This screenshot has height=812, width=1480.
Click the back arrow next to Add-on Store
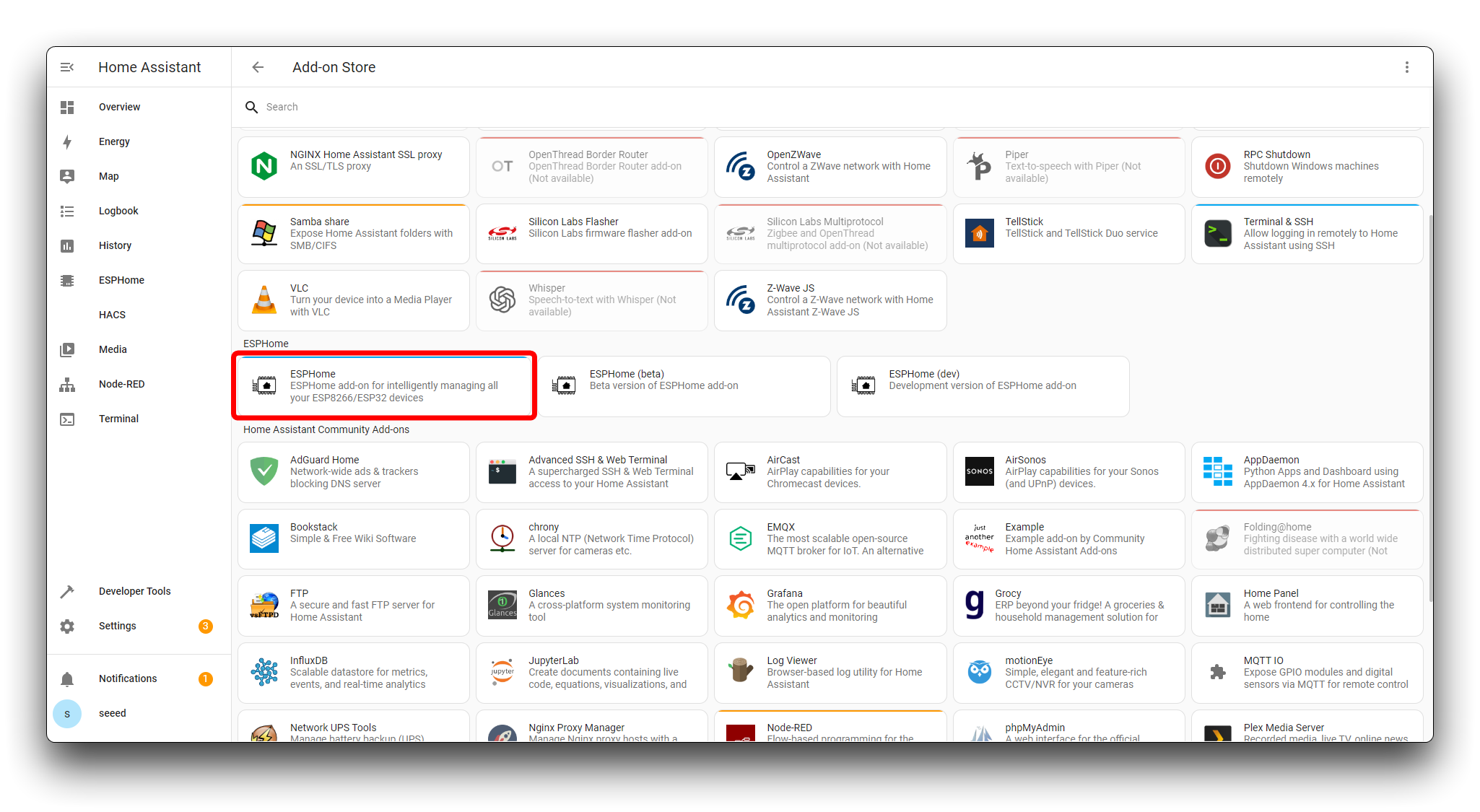[x=258, y=67]
